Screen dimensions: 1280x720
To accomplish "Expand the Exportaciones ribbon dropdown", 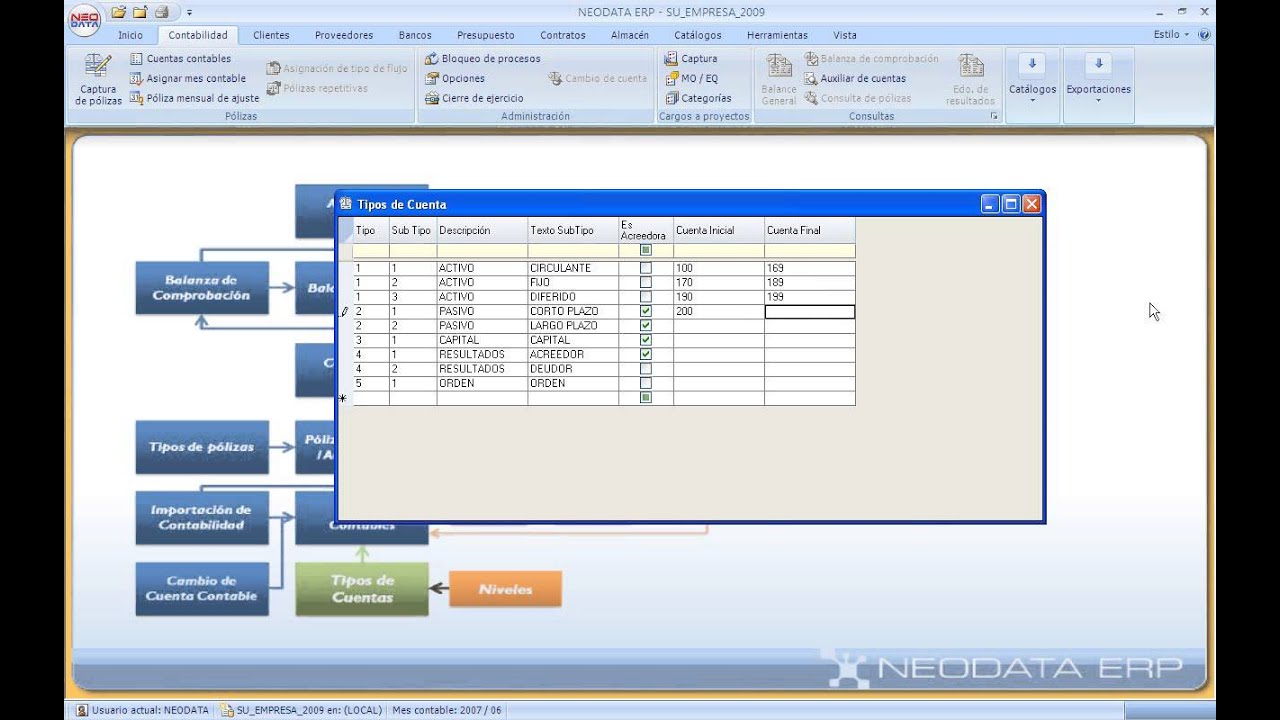I will tap(1098, 80).
